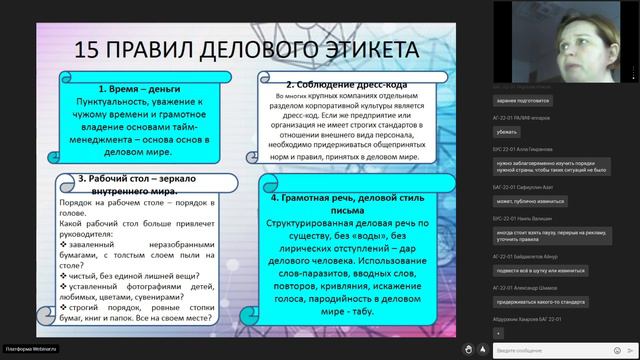
Task: Click the last sender name ending "БАГ 22-01"
Action: click(x=527, y=319)
